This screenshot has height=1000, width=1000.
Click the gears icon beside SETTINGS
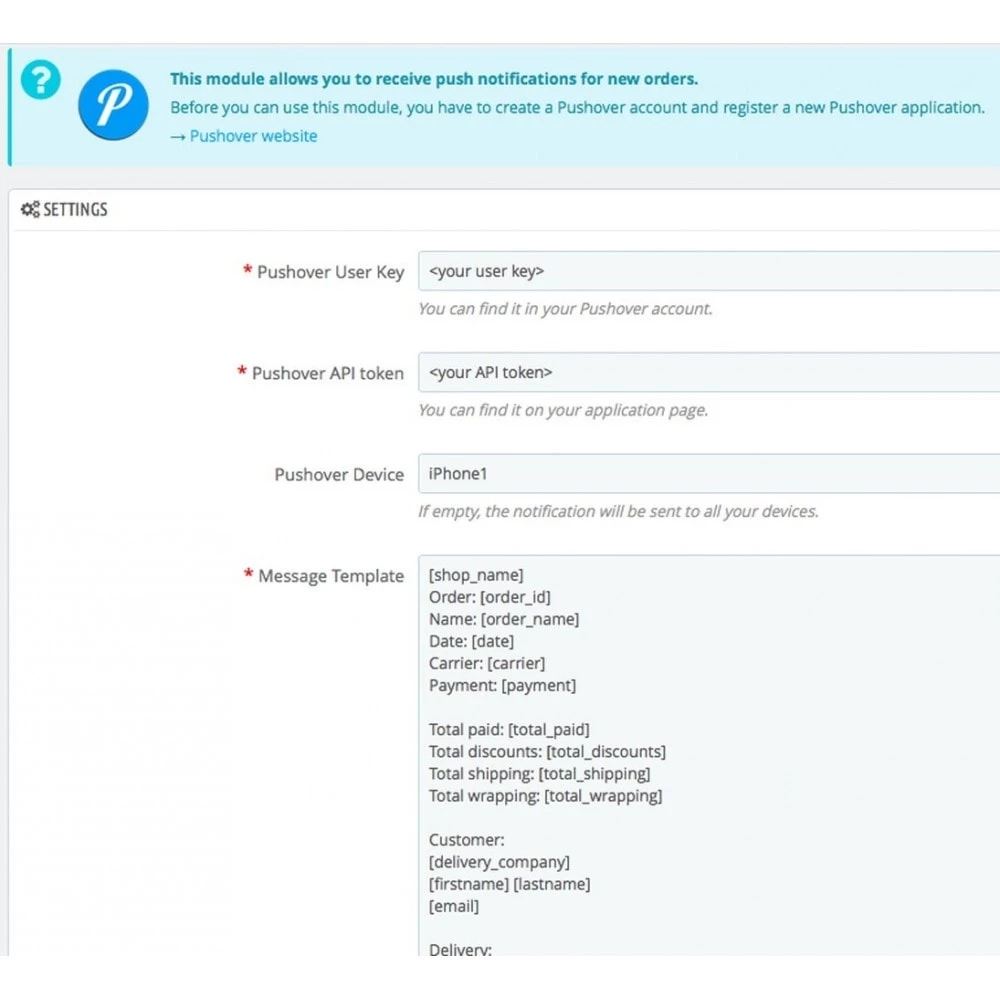click(30, 209)
